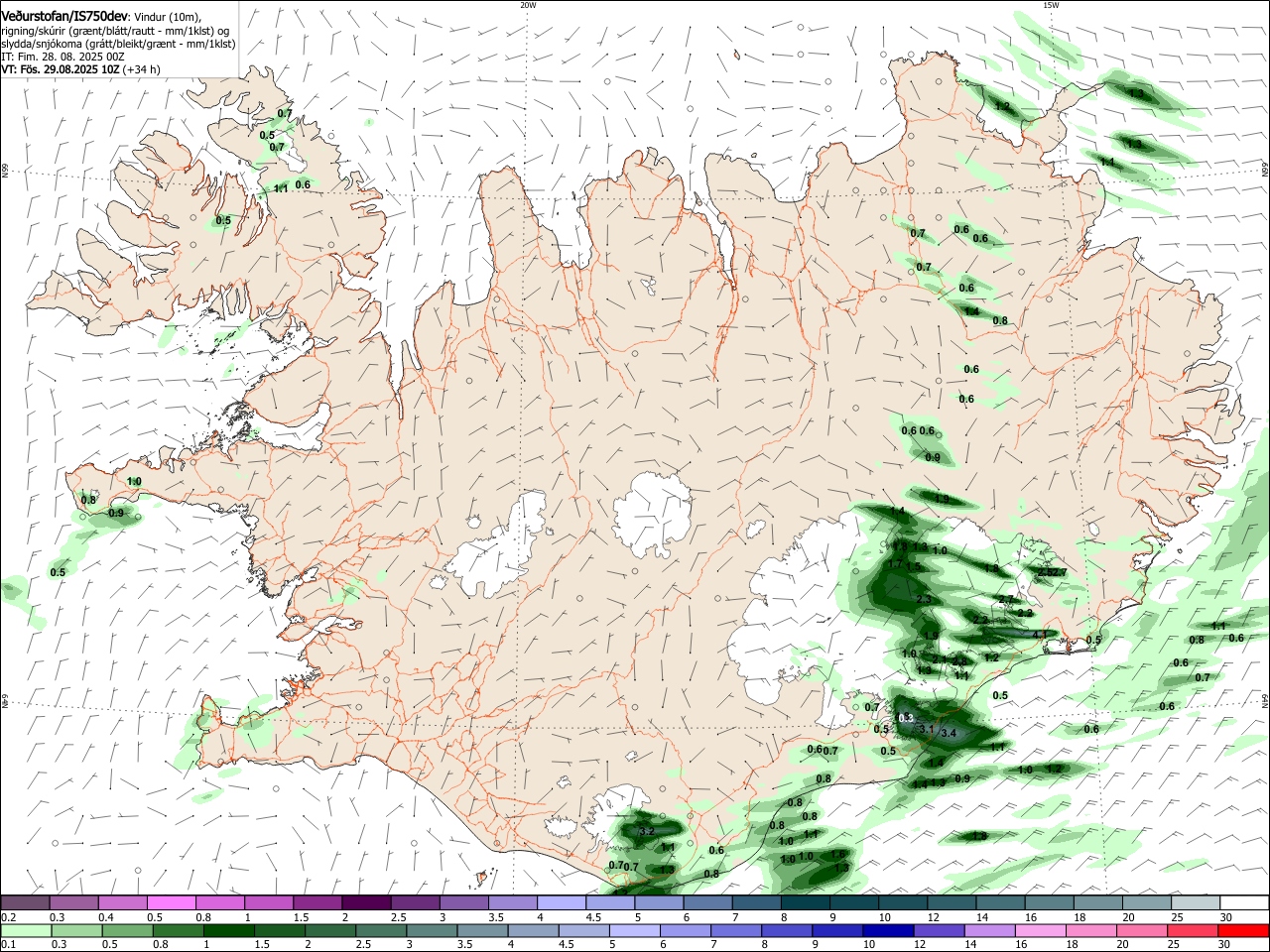1270x952 pixels.
Task: Click the 3.2 precipitation value on the map
Action: pos(647,831)
